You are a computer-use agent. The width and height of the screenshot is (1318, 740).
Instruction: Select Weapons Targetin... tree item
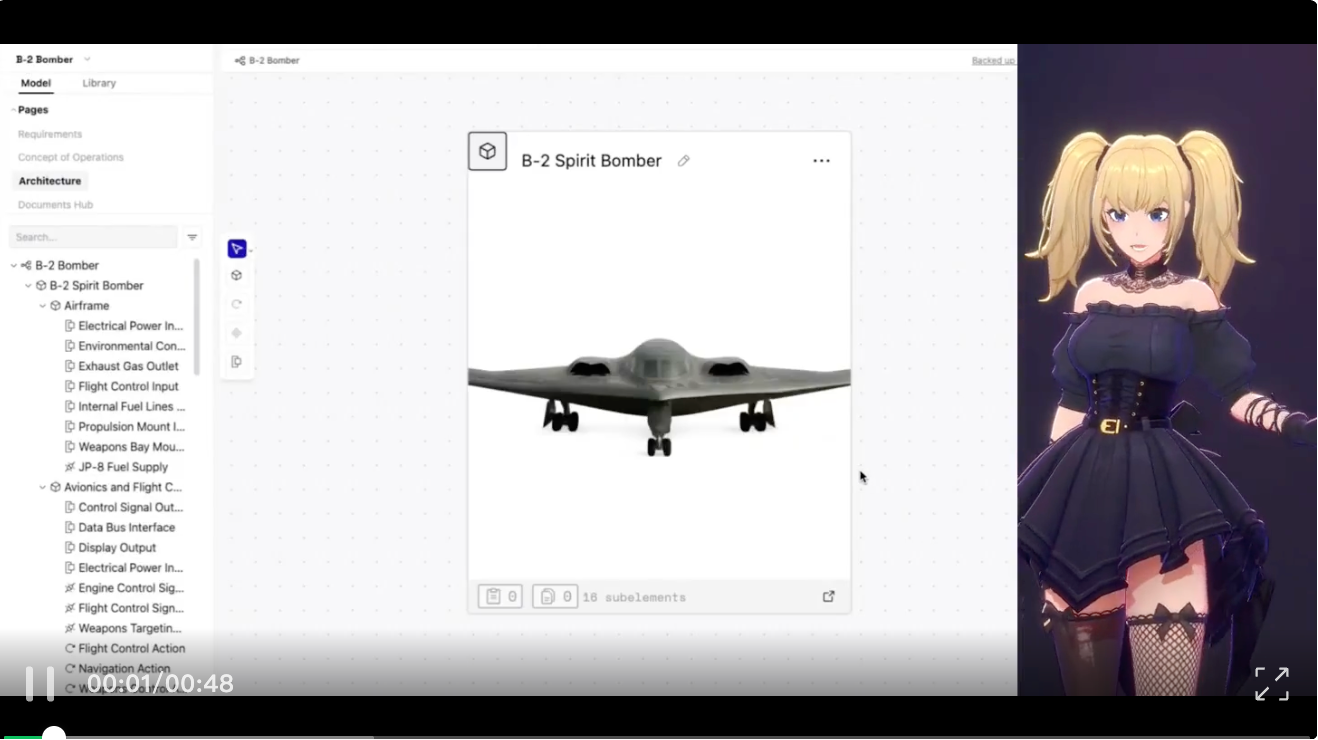pyautogui.click(x=123, y=629)
